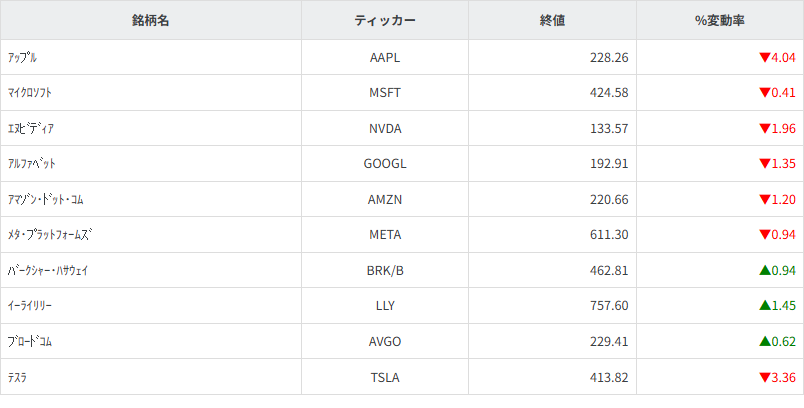Click the red down arrow in the MSFT row
The image size is (804, 408).
click(x=765, y=94)
